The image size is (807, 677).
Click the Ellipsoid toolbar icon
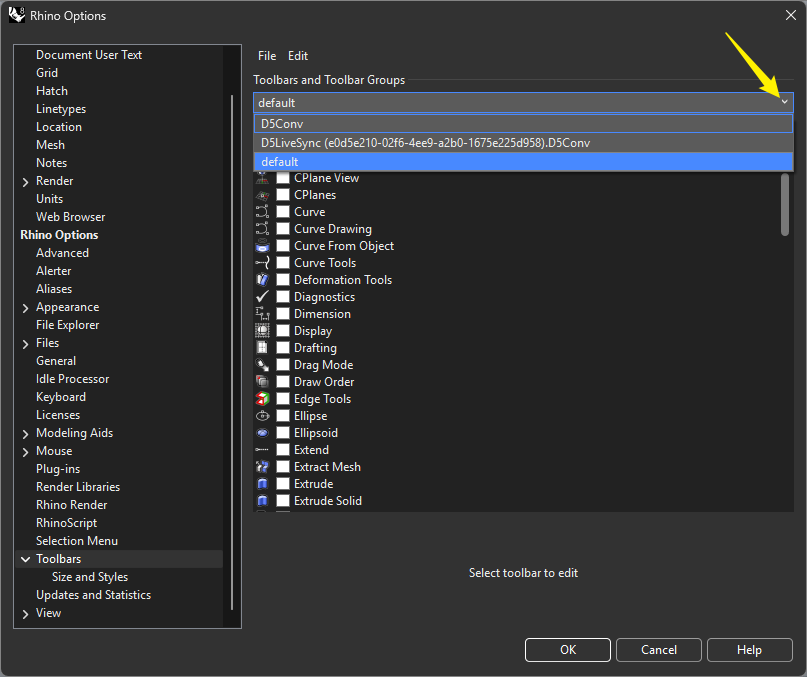pos(262,433)
